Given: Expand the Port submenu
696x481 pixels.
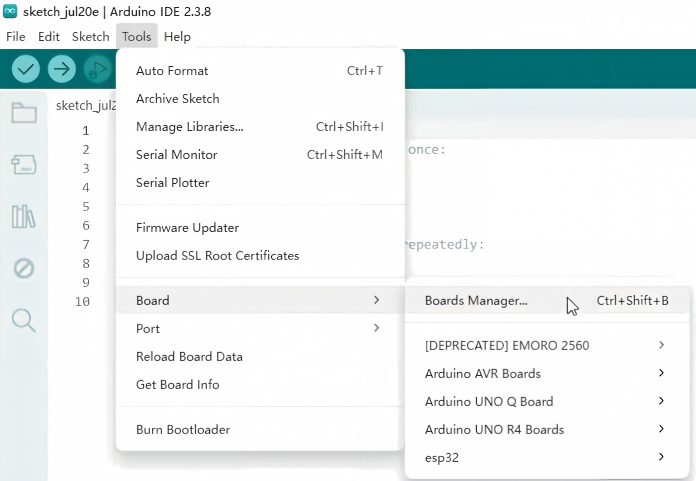Looking at the screenshot, I should [x=260, y=328].
